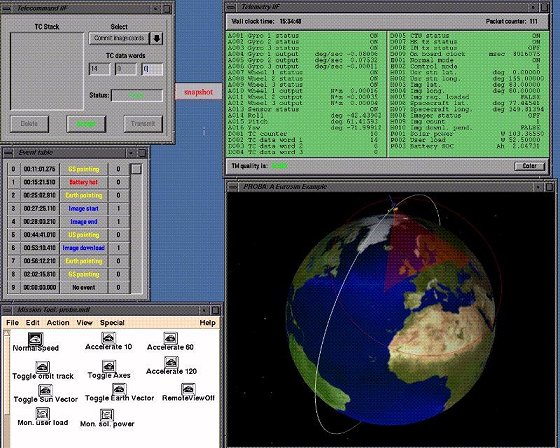The width and height of the screenshot is (560, 448).
Task: Open the Edit menu in Mission Tool
Action: (x=32, y=323)
